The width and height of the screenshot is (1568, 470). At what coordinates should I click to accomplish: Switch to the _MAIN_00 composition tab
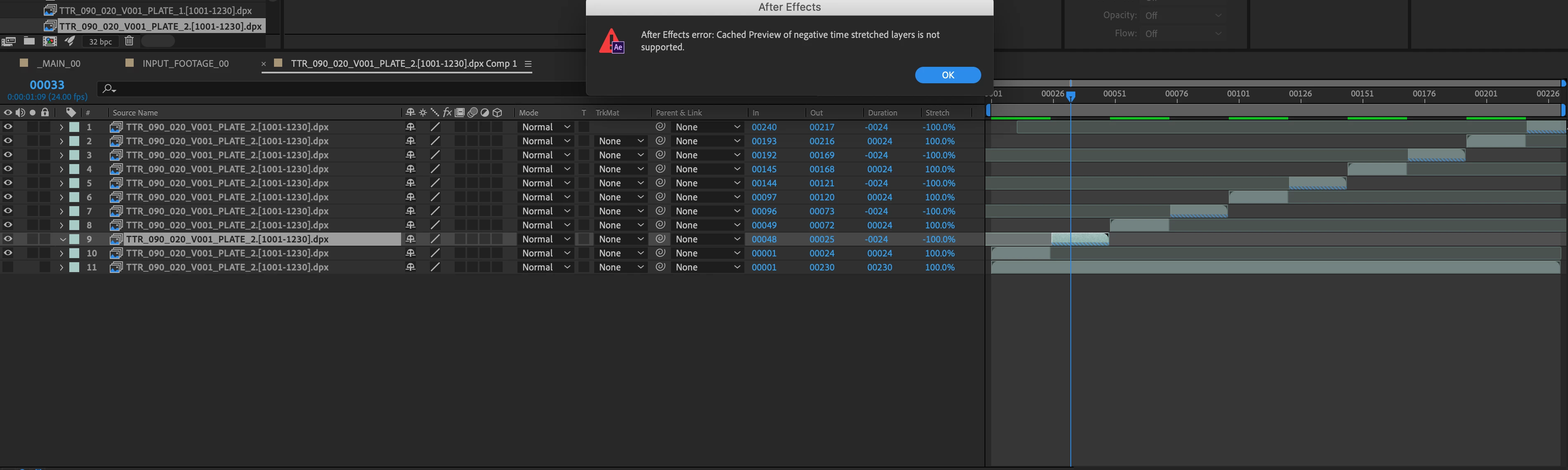click(x=59, y=63)
